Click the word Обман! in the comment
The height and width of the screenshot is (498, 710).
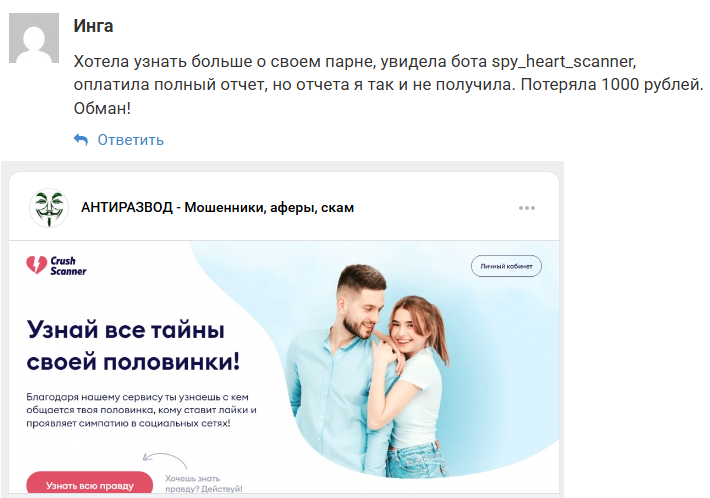pos(102,108)
